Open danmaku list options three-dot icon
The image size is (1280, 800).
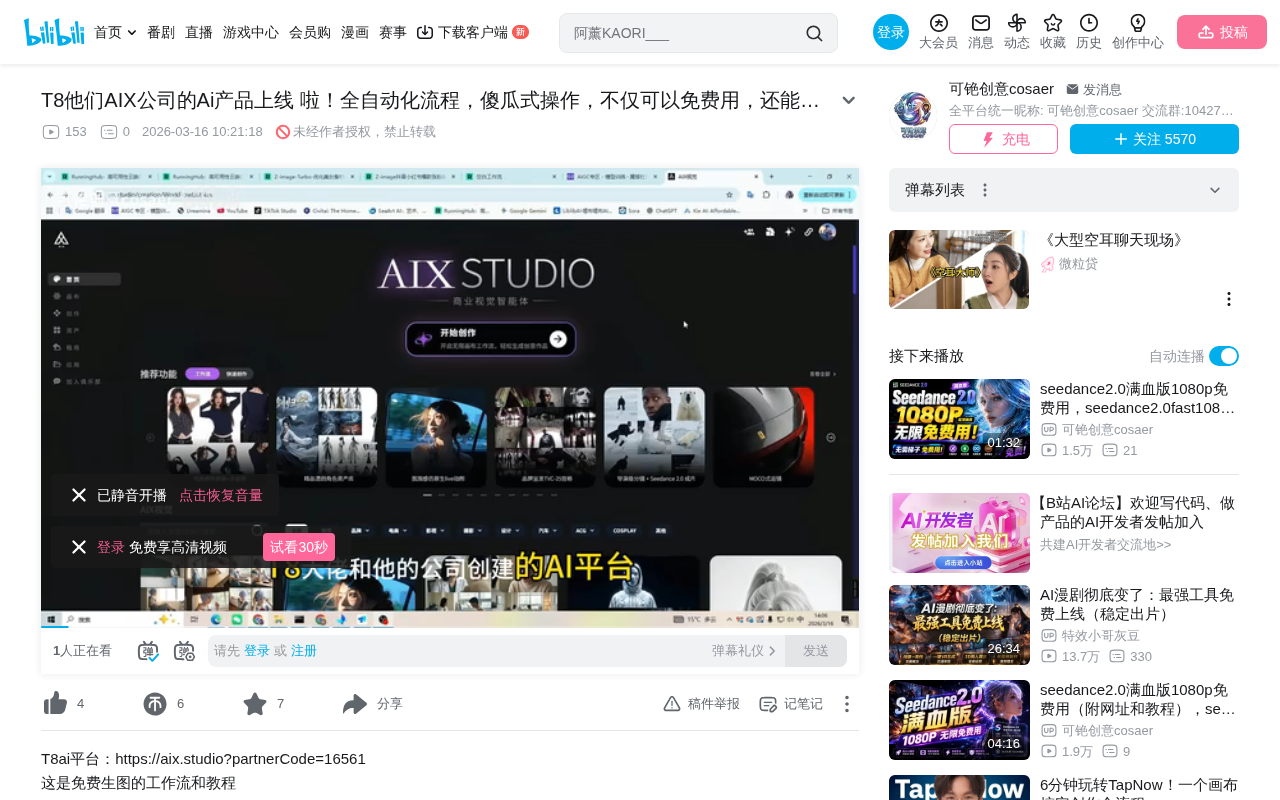[985, 190]
